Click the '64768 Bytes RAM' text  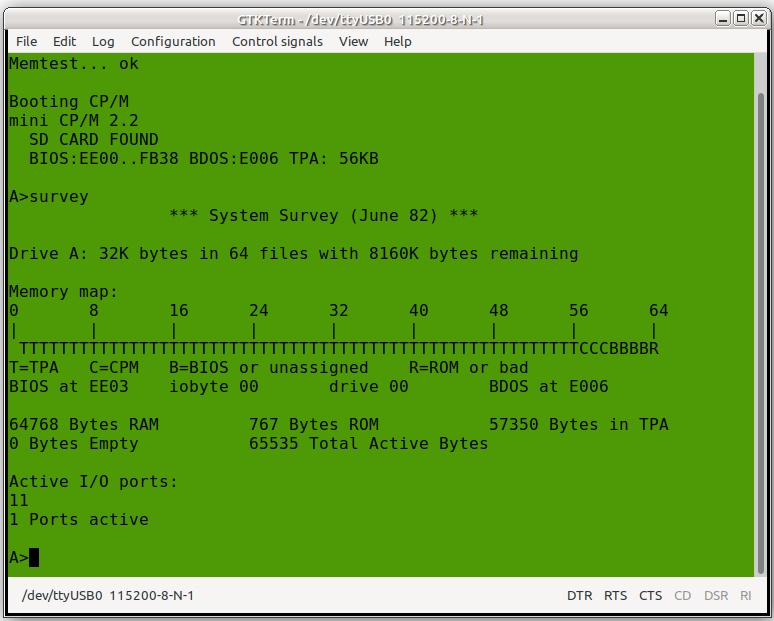pos(84,425)
